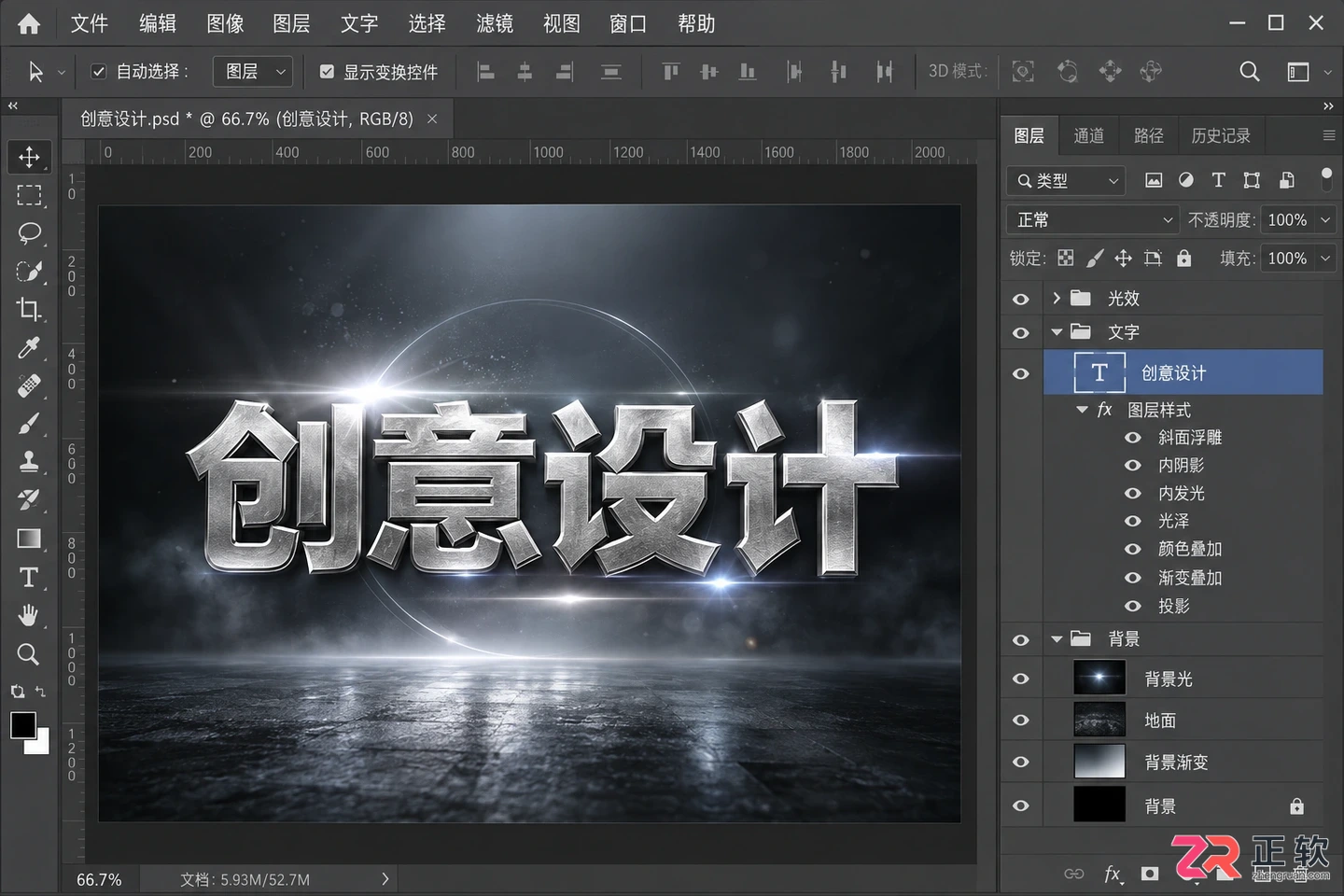
Task: Toggle the 自动选择 checkbox
Action: [98, 71]
